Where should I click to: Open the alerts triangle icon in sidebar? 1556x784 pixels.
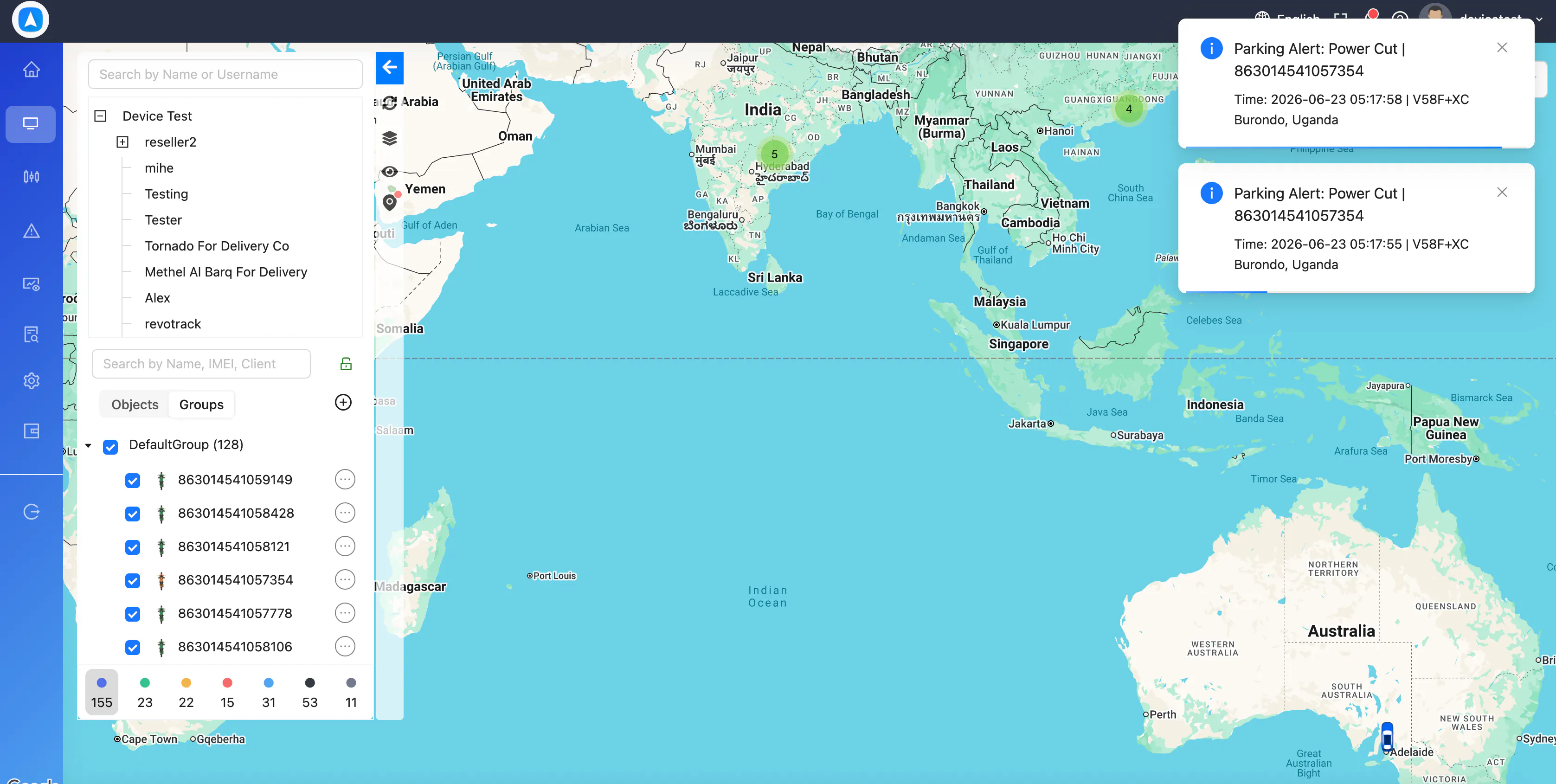click(32, 231)
